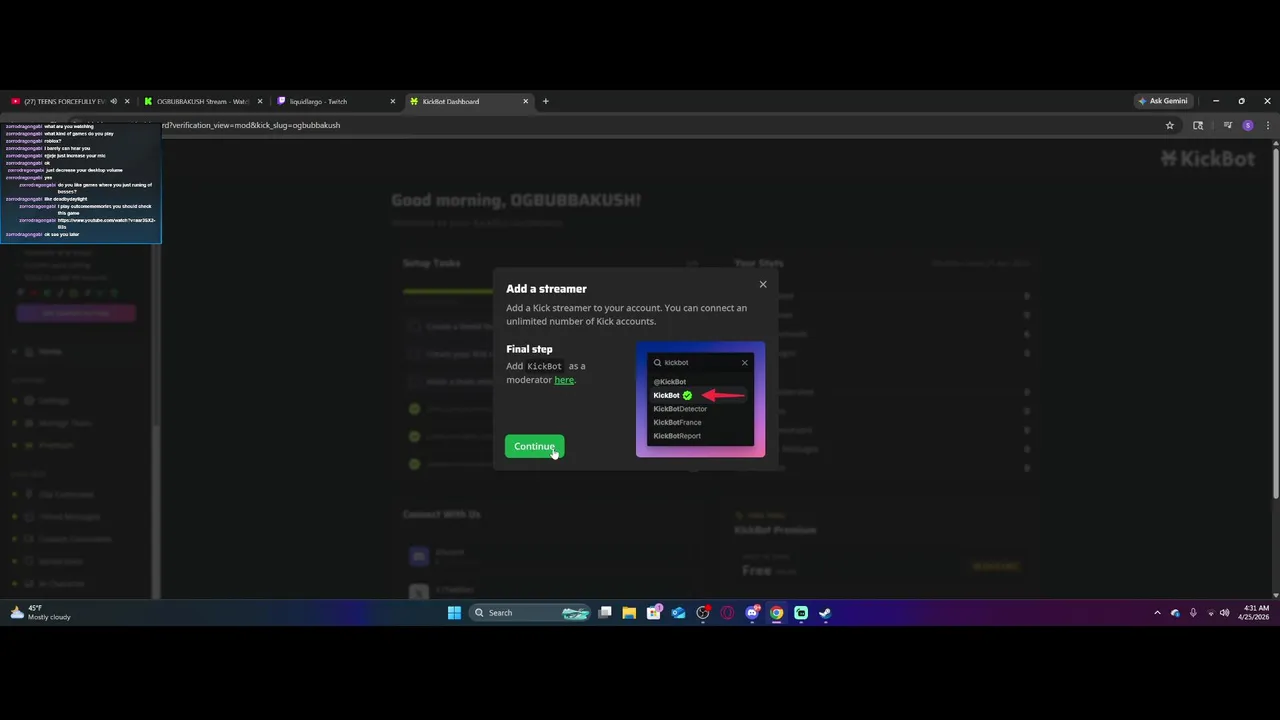Close the KickBot Dashboard tab

click(x=526, y=101)
